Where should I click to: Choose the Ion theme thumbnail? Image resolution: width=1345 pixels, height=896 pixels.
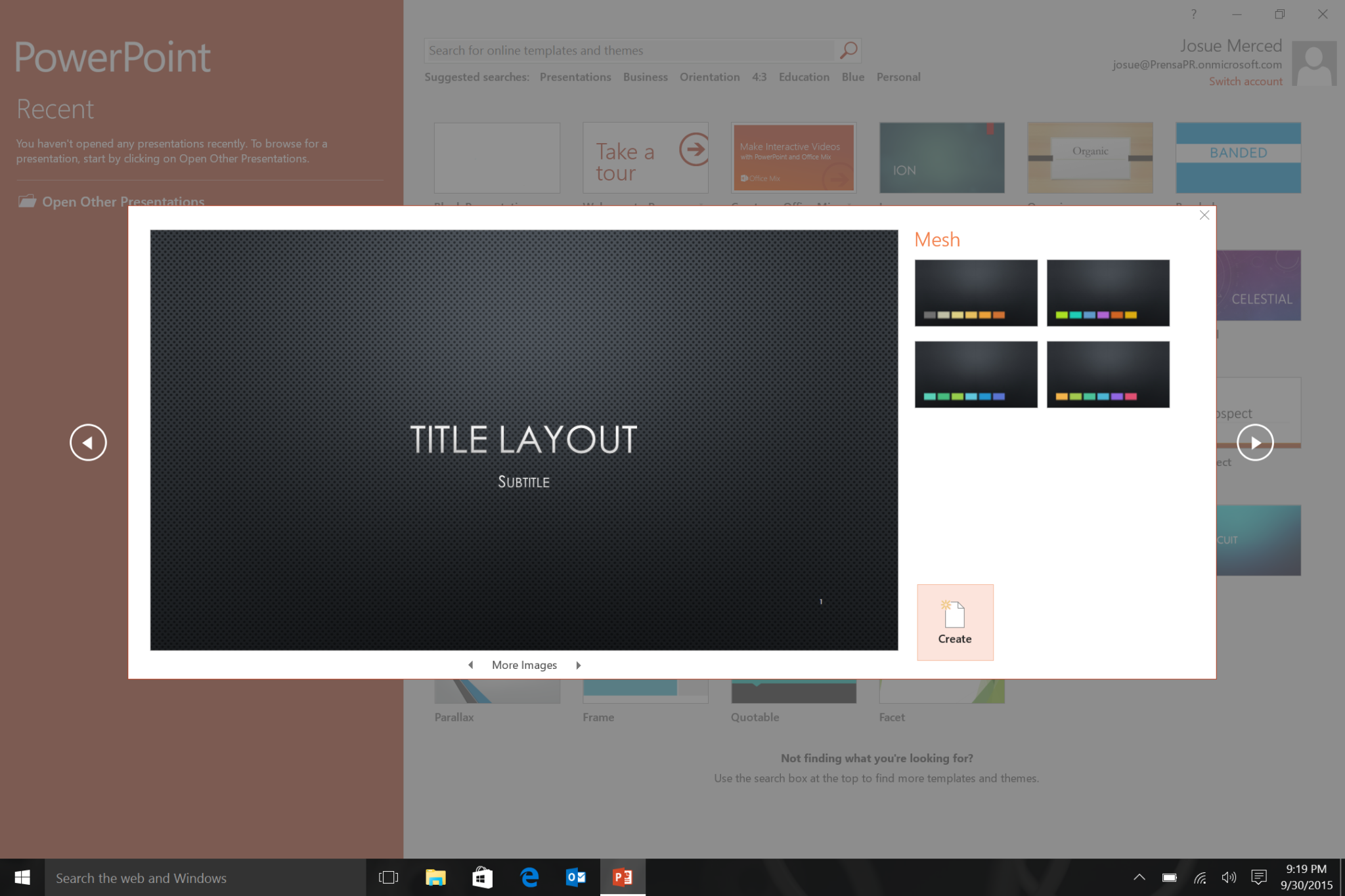[x=942, y=158]
